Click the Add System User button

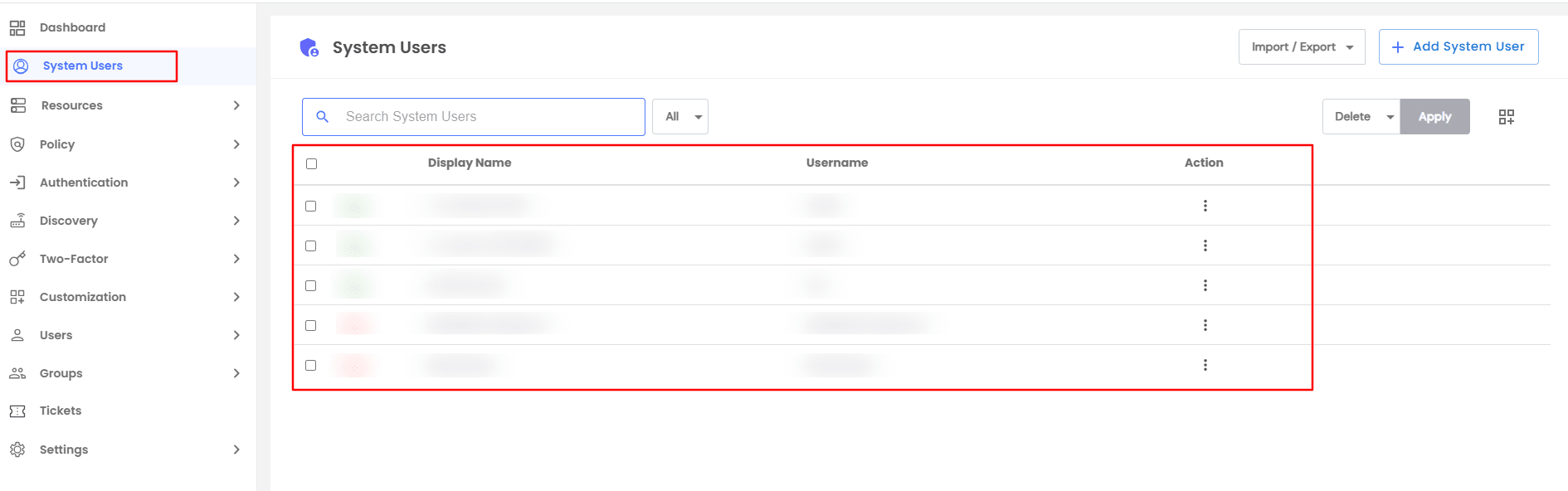(1458, 46)
